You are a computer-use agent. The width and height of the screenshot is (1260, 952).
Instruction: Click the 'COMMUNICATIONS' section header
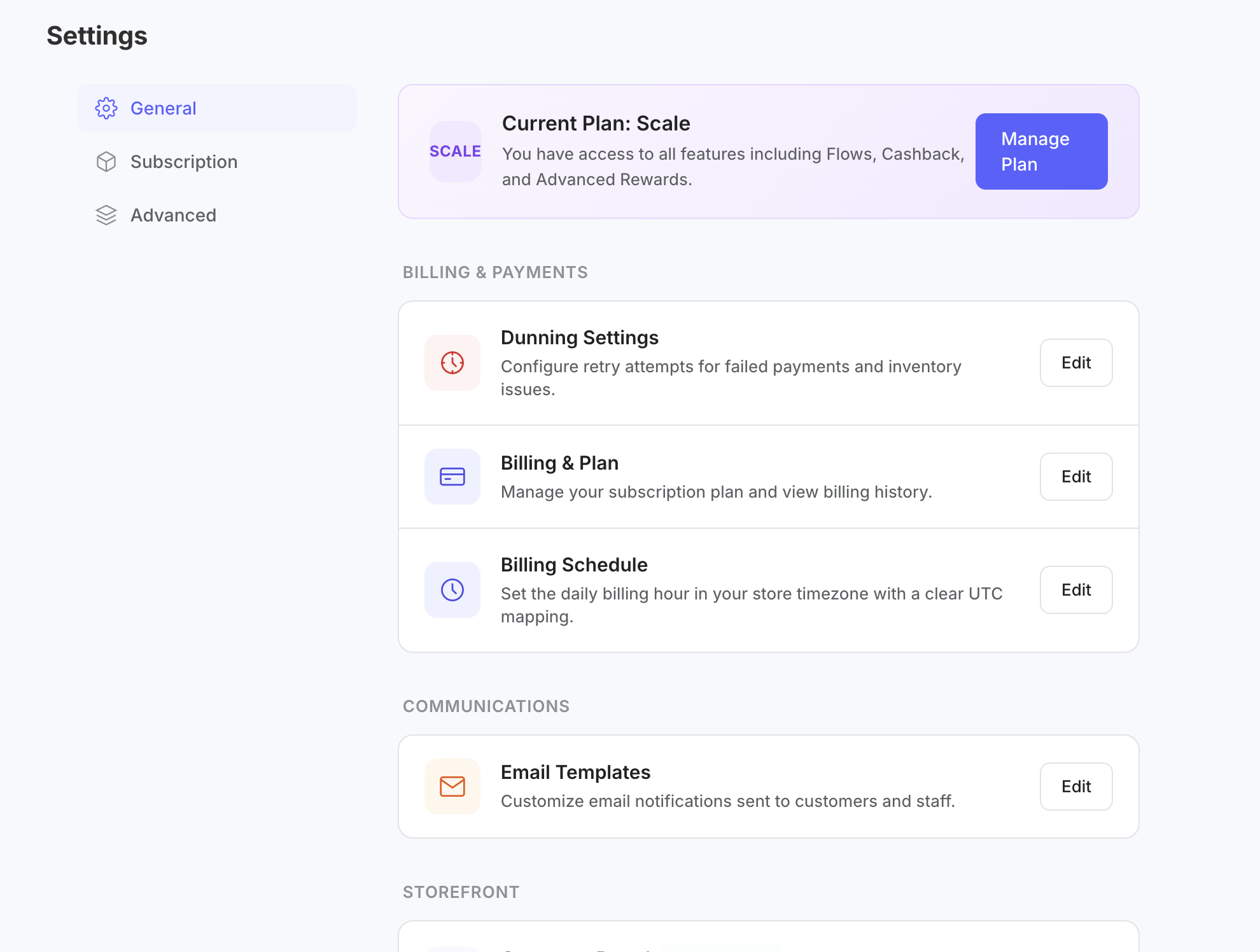[x=486, y=706]
